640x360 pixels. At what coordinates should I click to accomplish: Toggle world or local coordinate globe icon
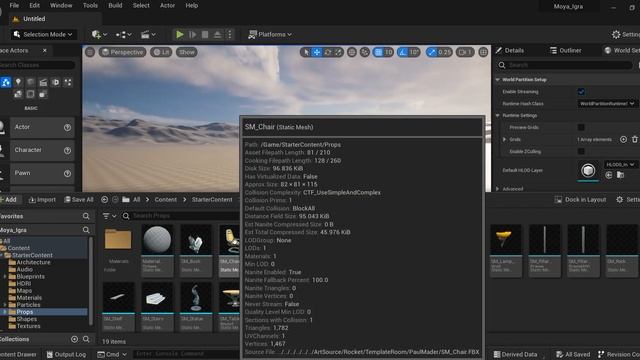tap(352, 52)
